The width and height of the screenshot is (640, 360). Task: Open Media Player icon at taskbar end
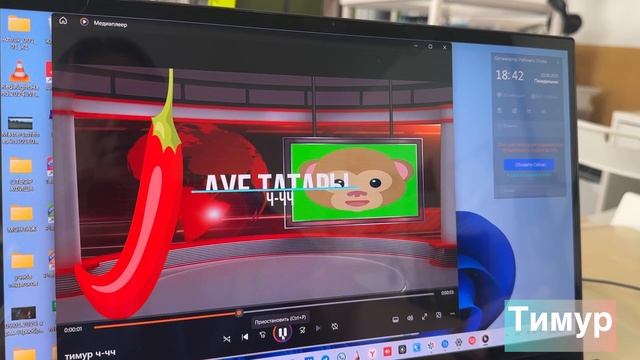[485, 338]
